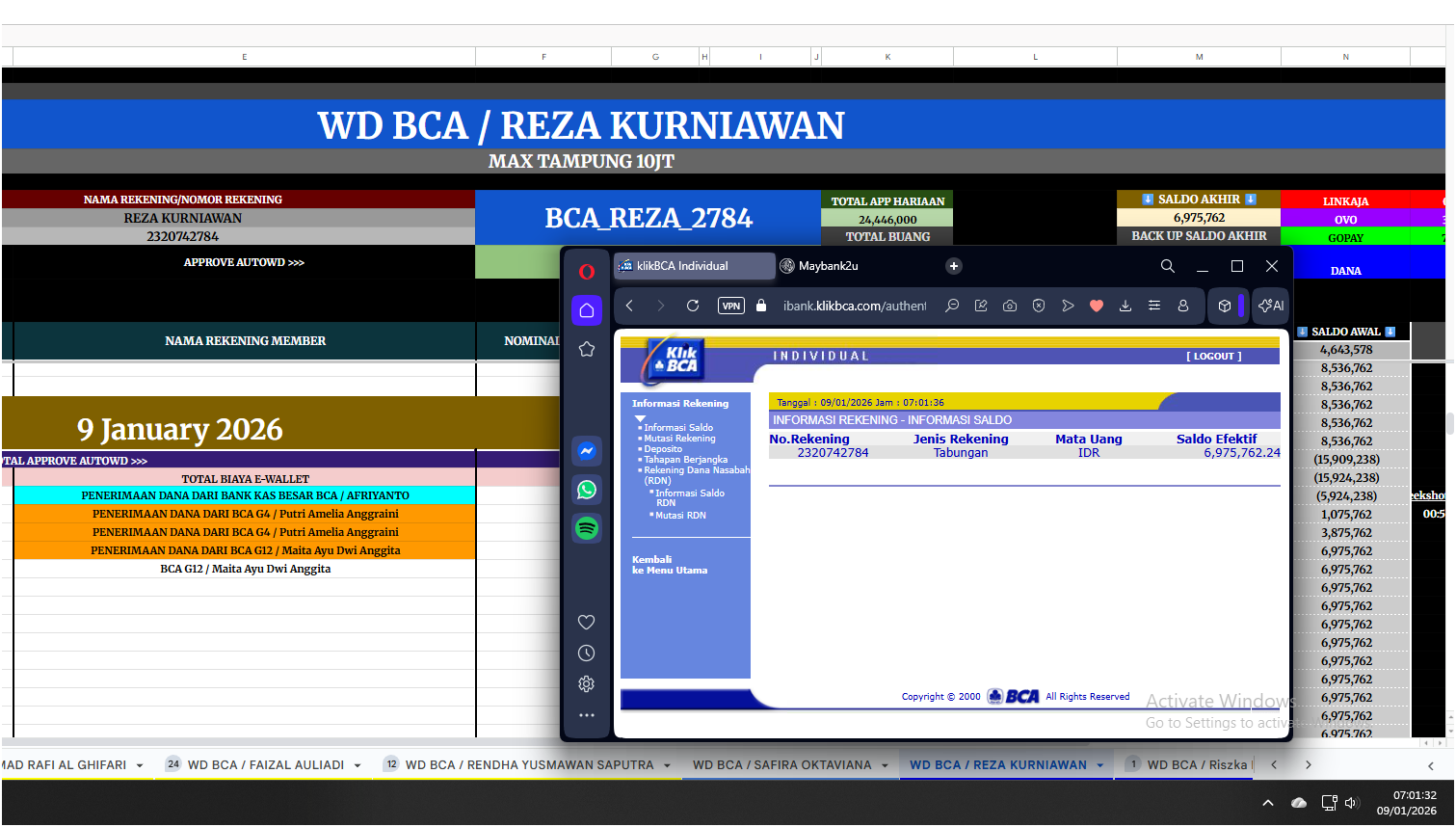Open Informasi Saldo in klikBCA menu
The height and width of the screenshot is (827, 1456).
click(x=678, y=428)
